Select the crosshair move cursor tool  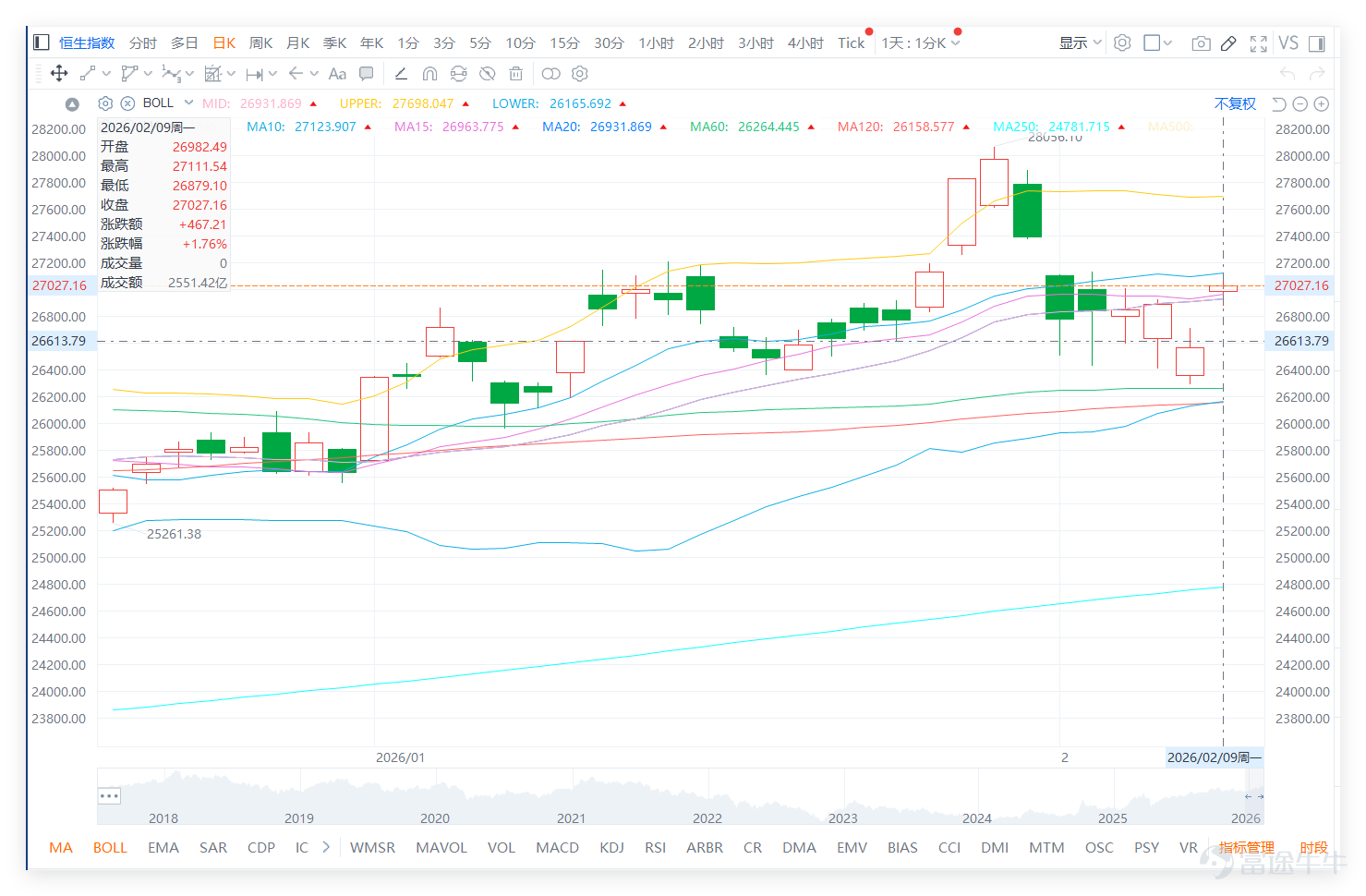[x=59, y=73]
